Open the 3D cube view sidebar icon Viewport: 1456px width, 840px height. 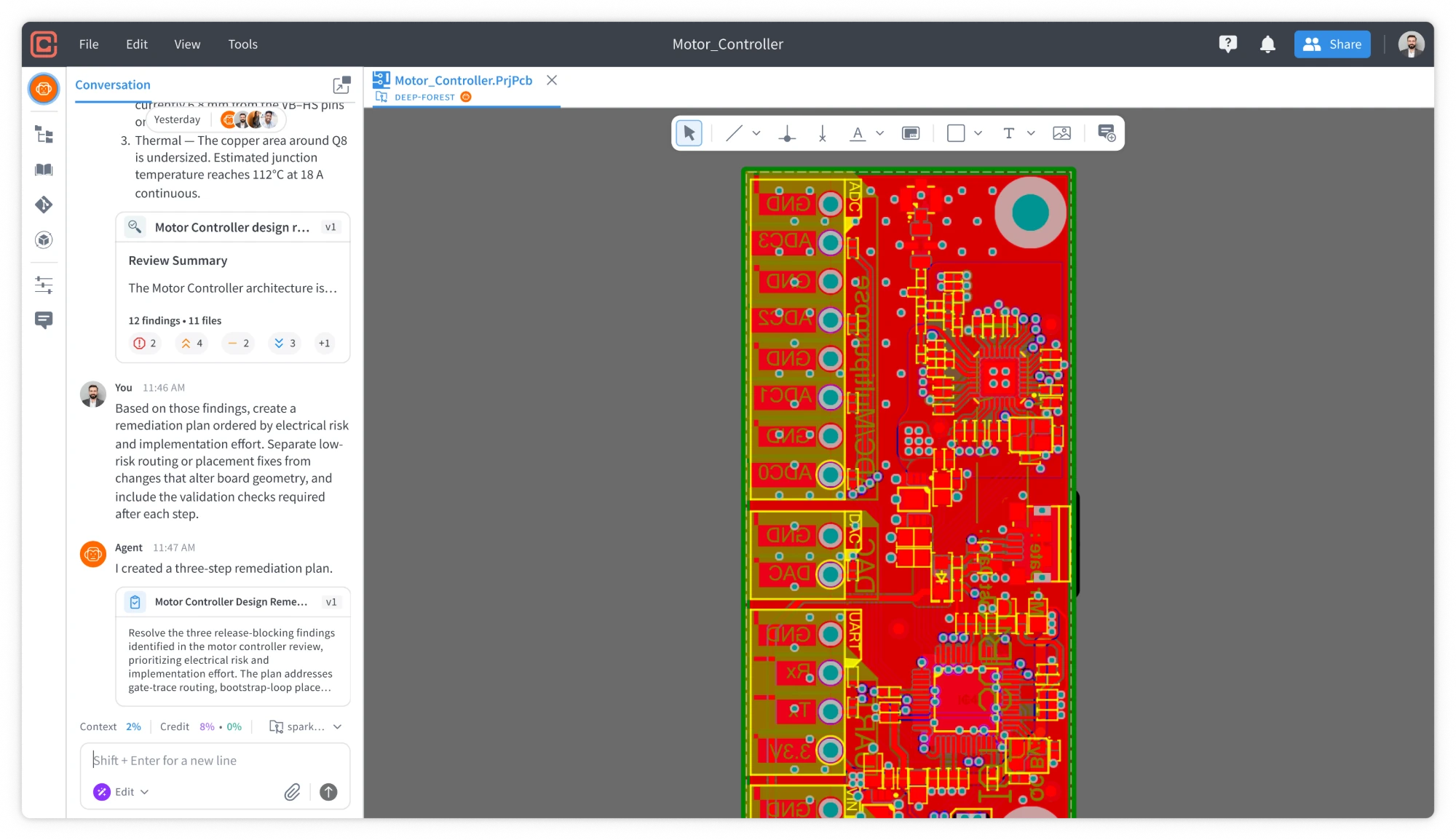[44, 240]
